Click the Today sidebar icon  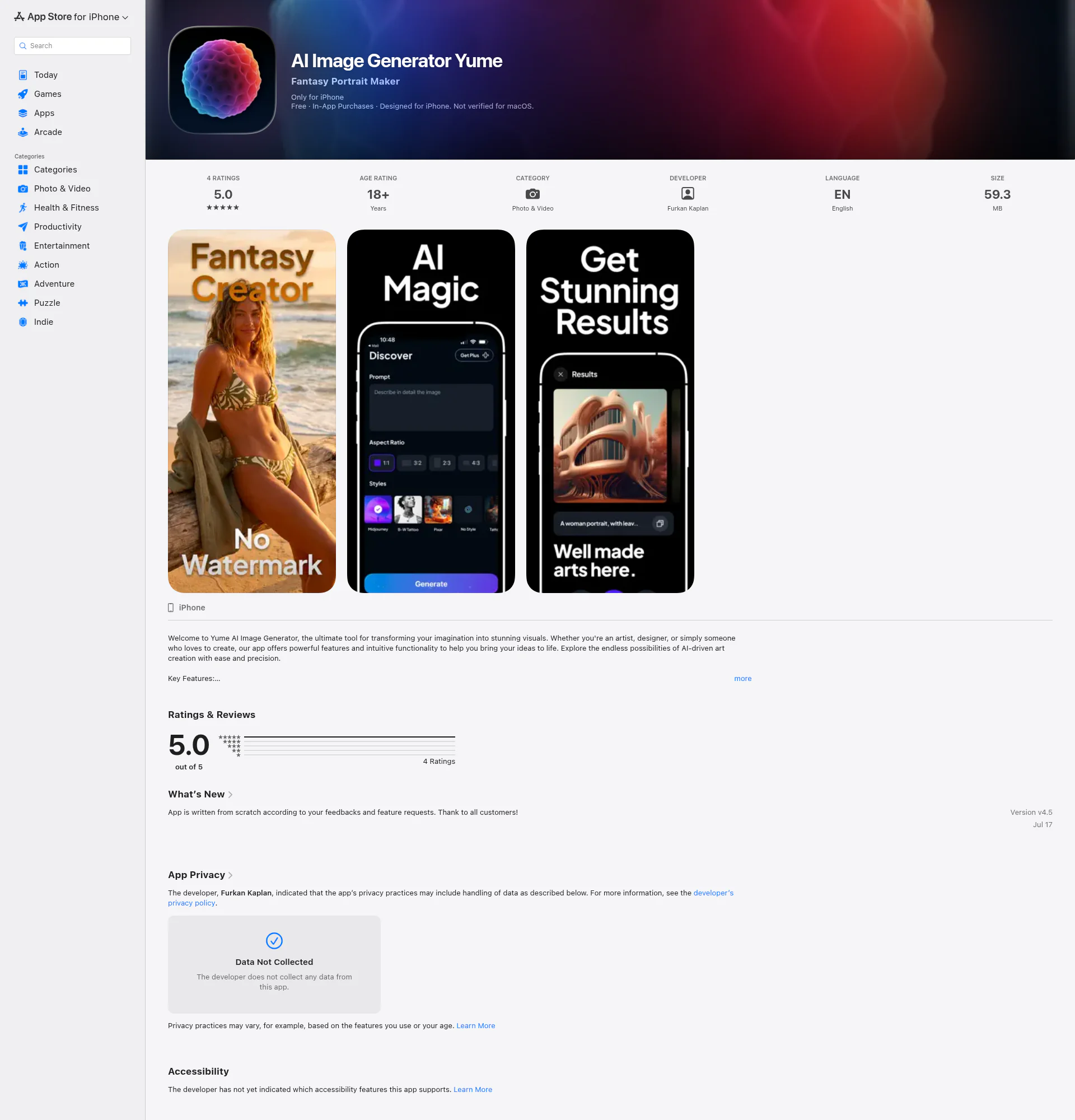point(23,75)
